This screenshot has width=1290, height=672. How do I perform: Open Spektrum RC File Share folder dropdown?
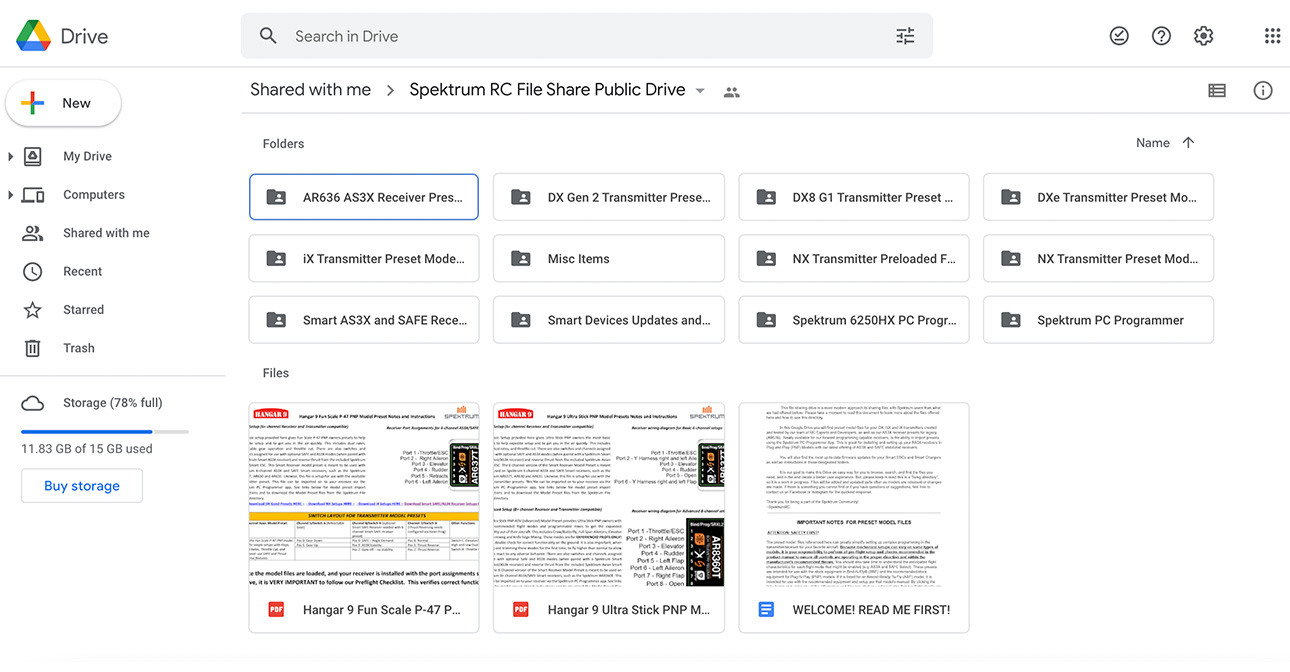(x=700, y=91)
